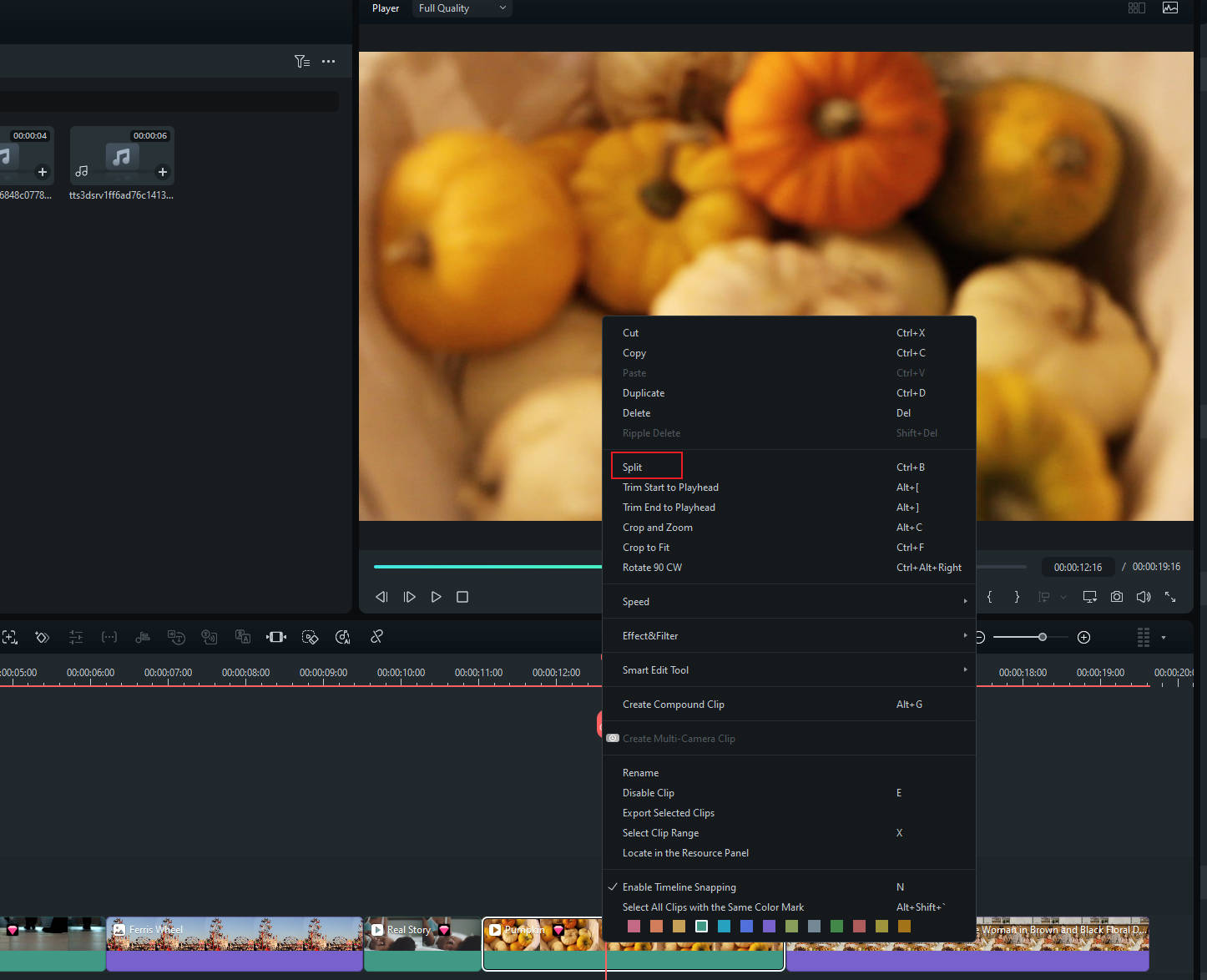Choose Split from context menu
Screen dimensions: 1207x980
point(789,467)
